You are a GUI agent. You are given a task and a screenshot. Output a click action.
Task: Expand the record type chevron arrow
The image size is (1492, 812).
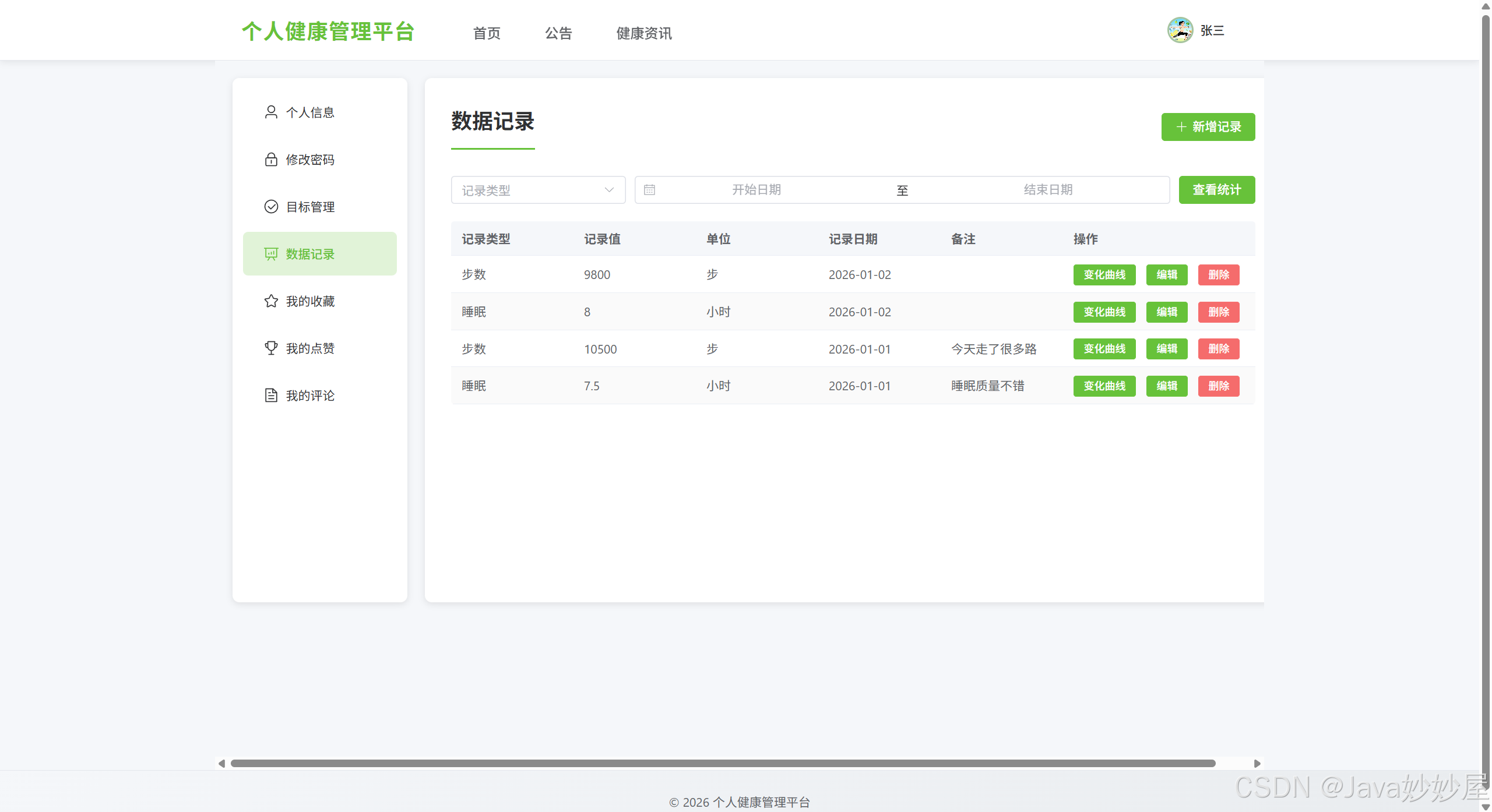pyautogui.click(x=609, y=190)
